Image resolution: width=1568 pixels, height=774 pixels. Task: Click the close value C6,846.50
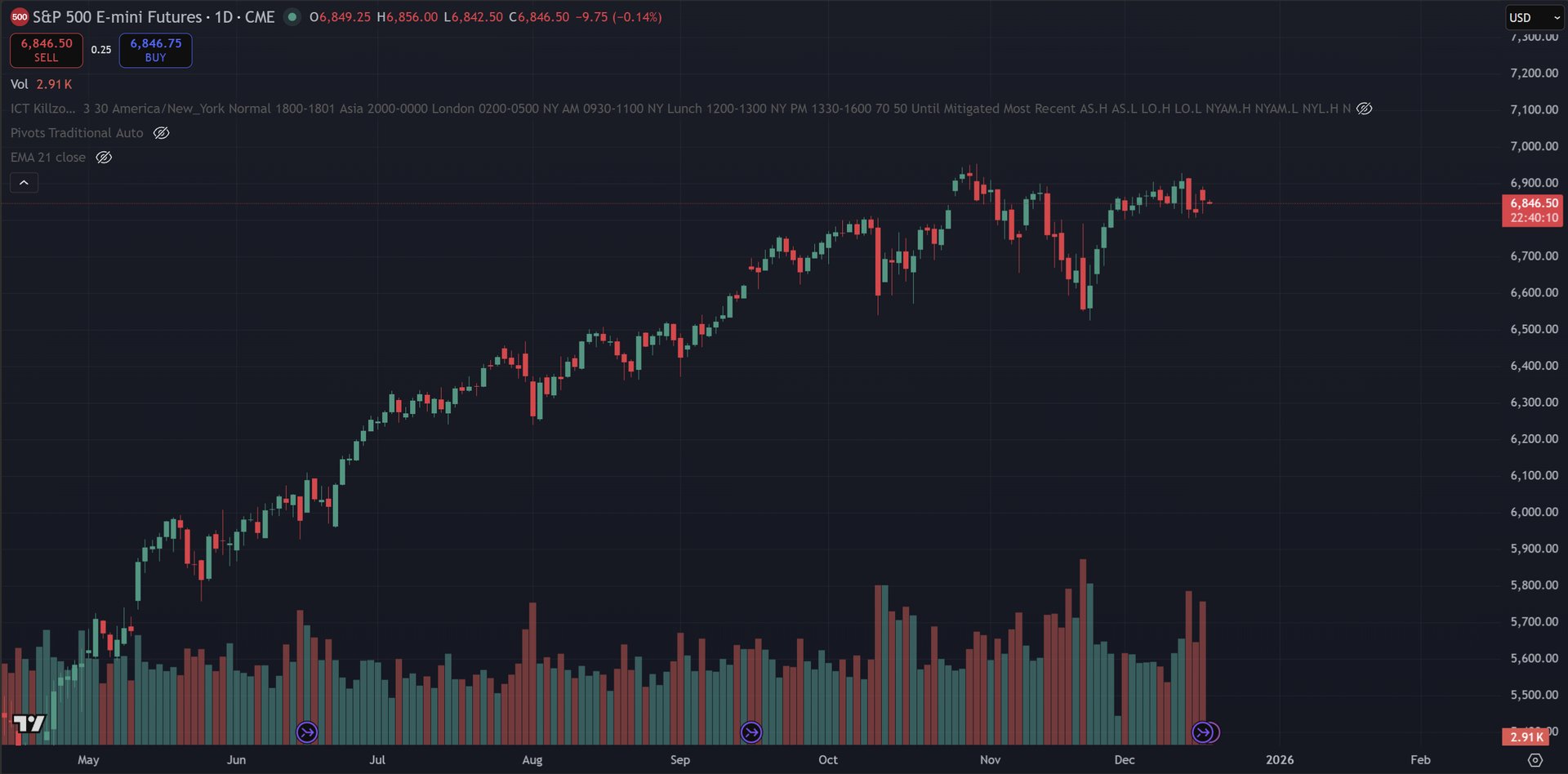[x=539, y=17]
